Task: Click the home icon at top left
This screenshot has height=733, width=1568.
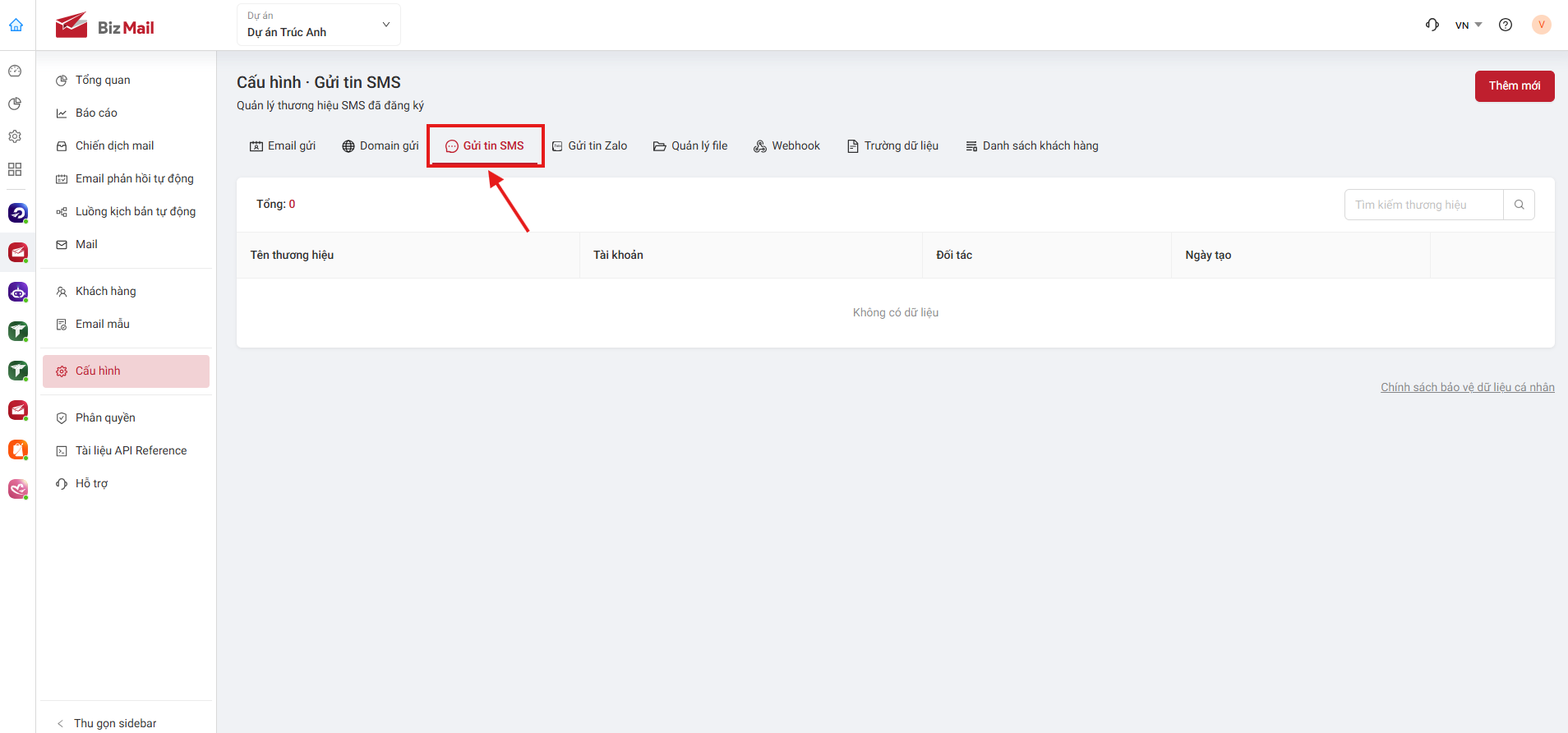Action: 16,25
